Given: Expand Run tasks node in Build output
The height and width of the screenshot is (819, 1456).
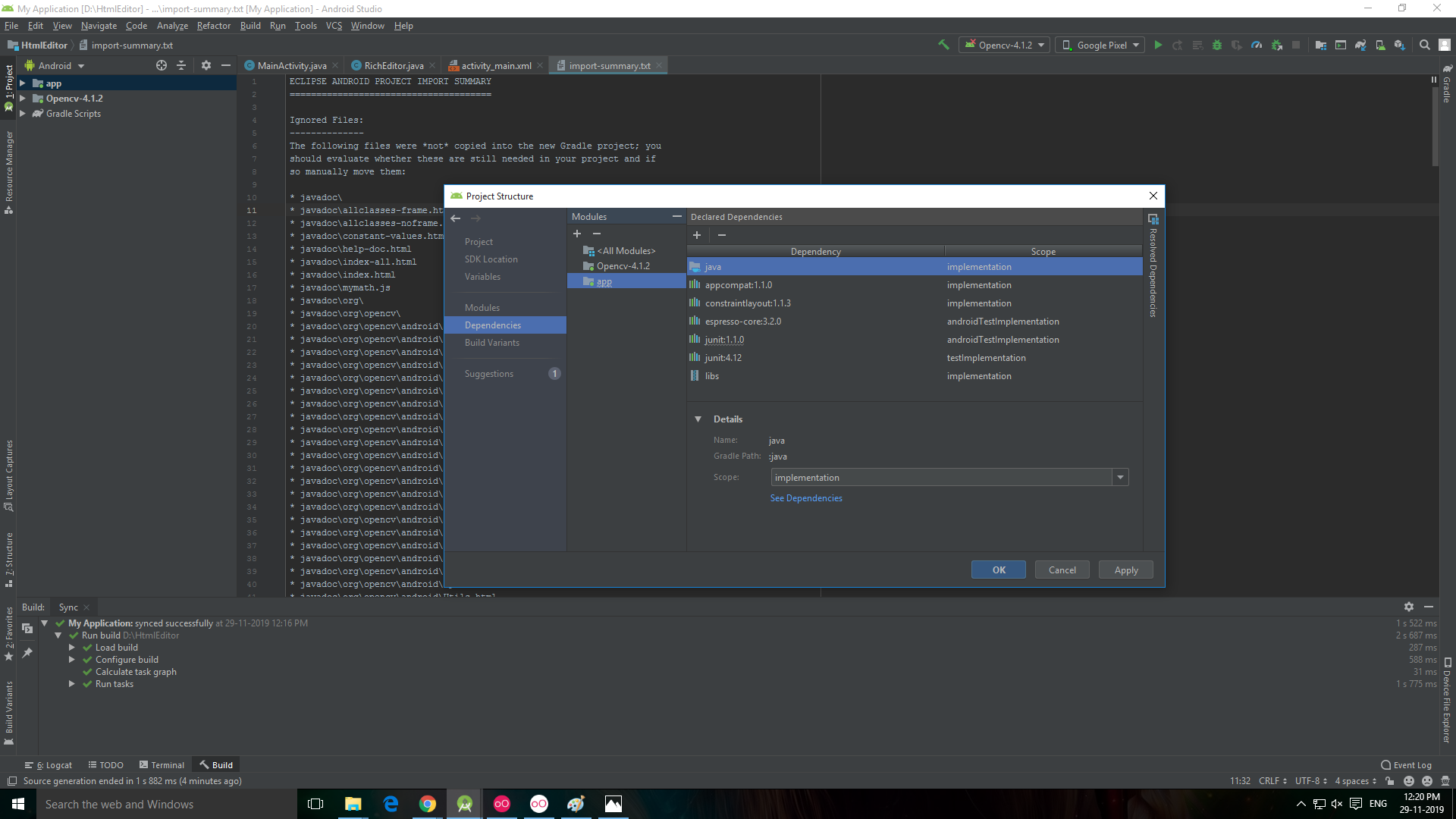Looking at the screenshot, I should click(x=72, y=683).
